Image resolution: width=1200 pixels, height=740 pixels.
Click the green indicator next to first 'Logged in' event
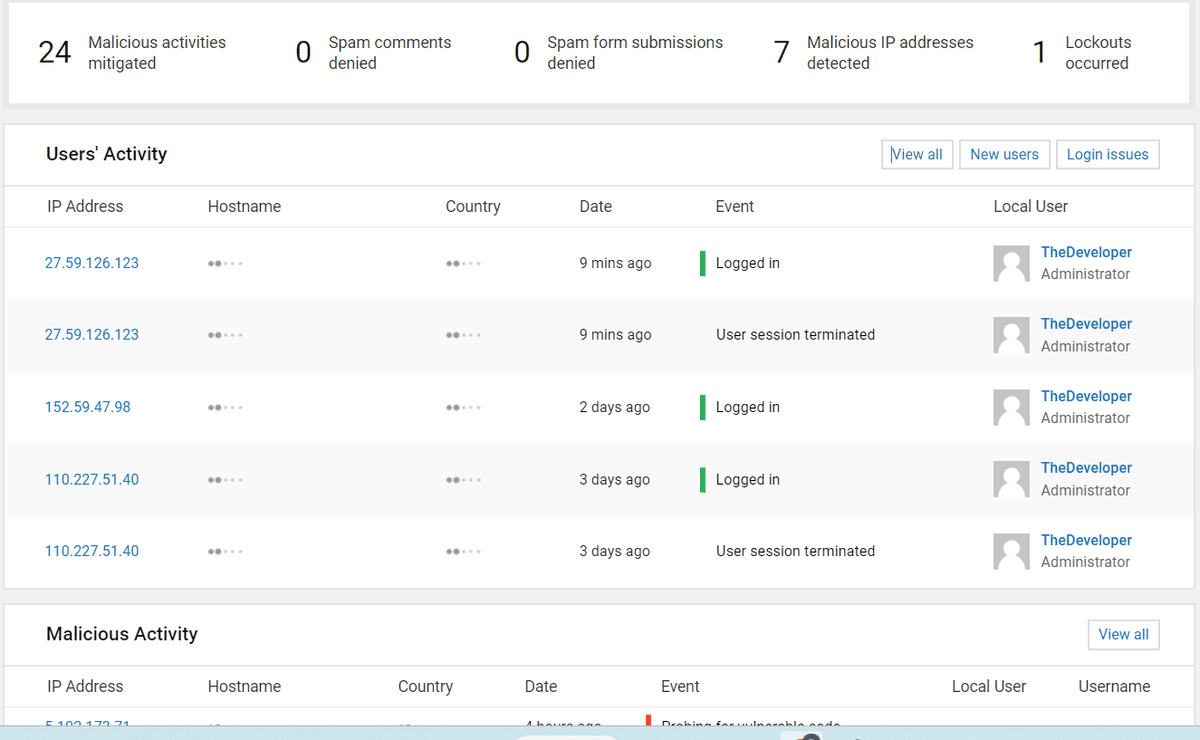[703, 263]
